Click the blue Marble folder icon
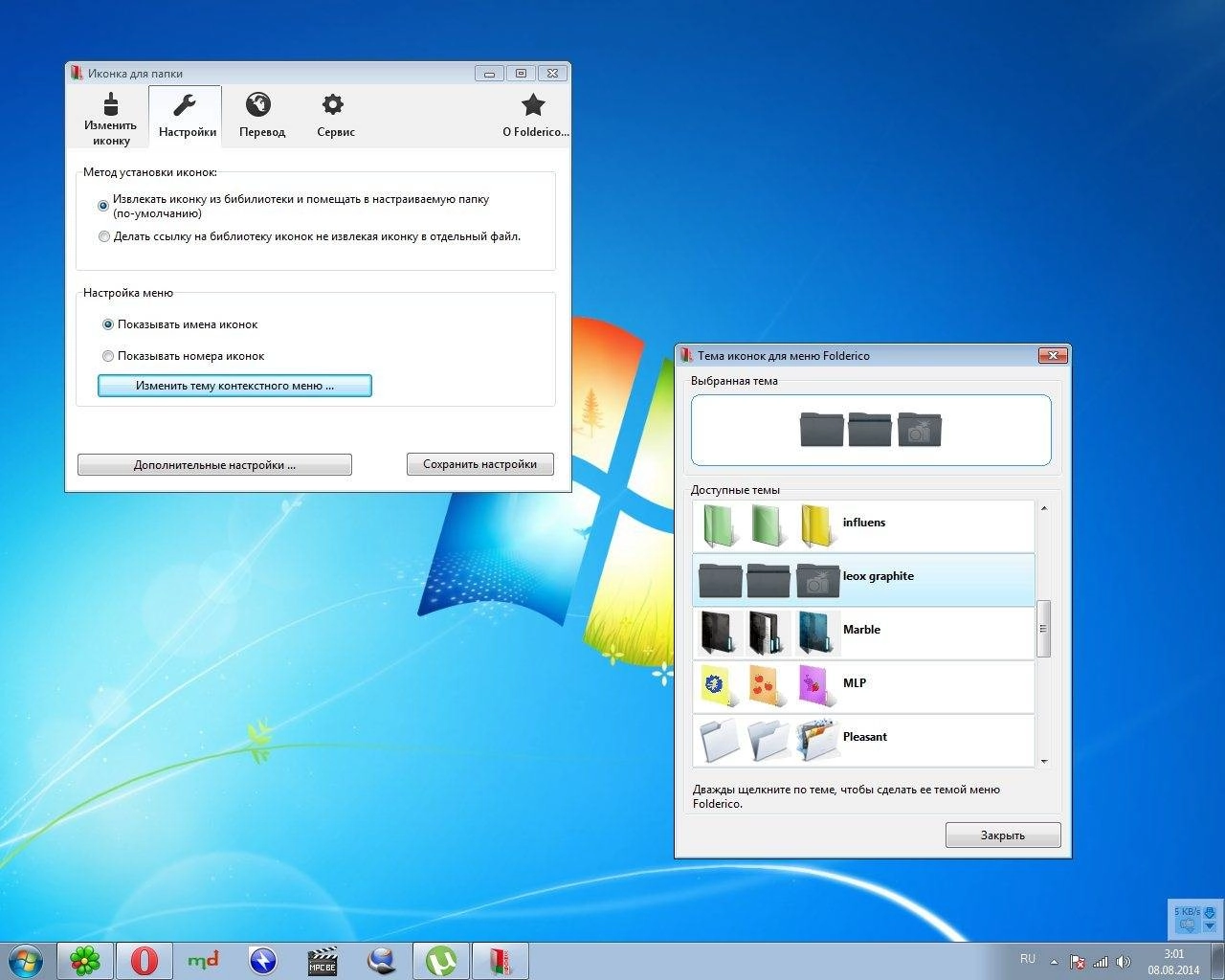This screenshot has width=1225, height=980. pyautogui.click(x=816, y=632)
